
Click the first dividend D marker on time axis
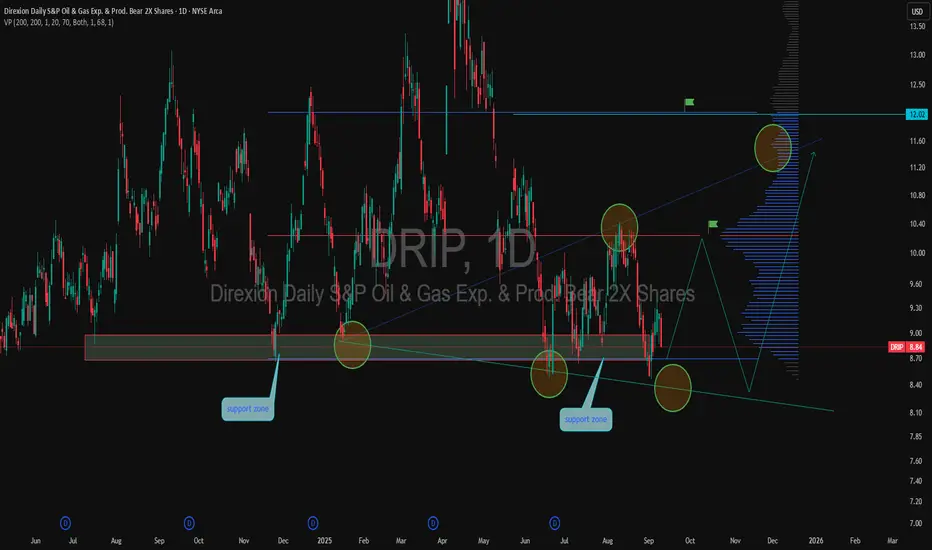tap(65, 523)
